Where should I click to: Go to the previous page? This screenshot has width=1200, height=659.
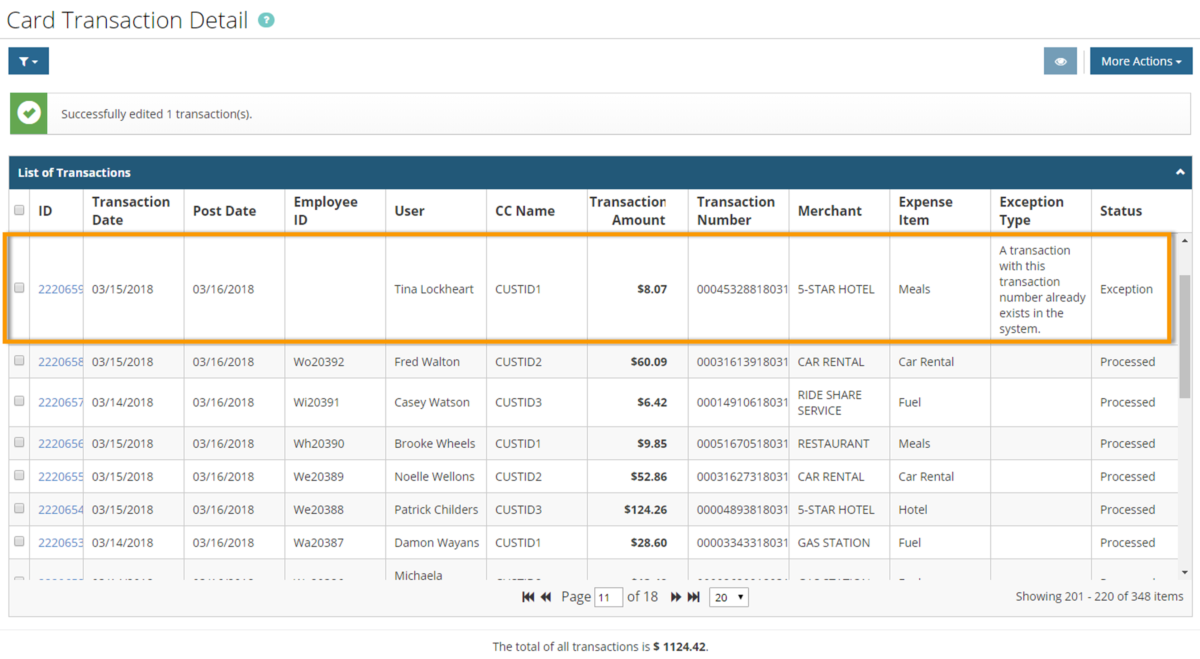point(546,597)
